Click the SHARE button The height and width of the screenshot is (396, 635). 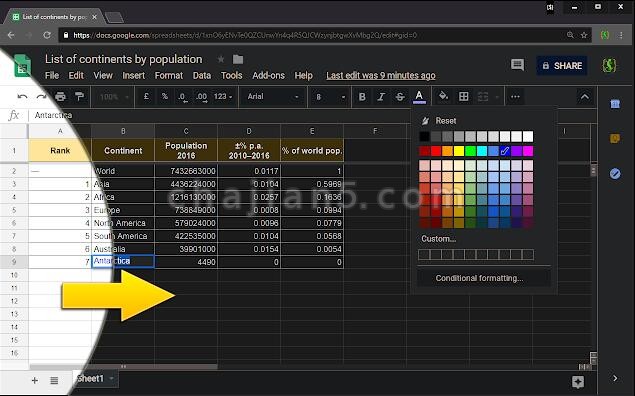[x=562, y=66]
